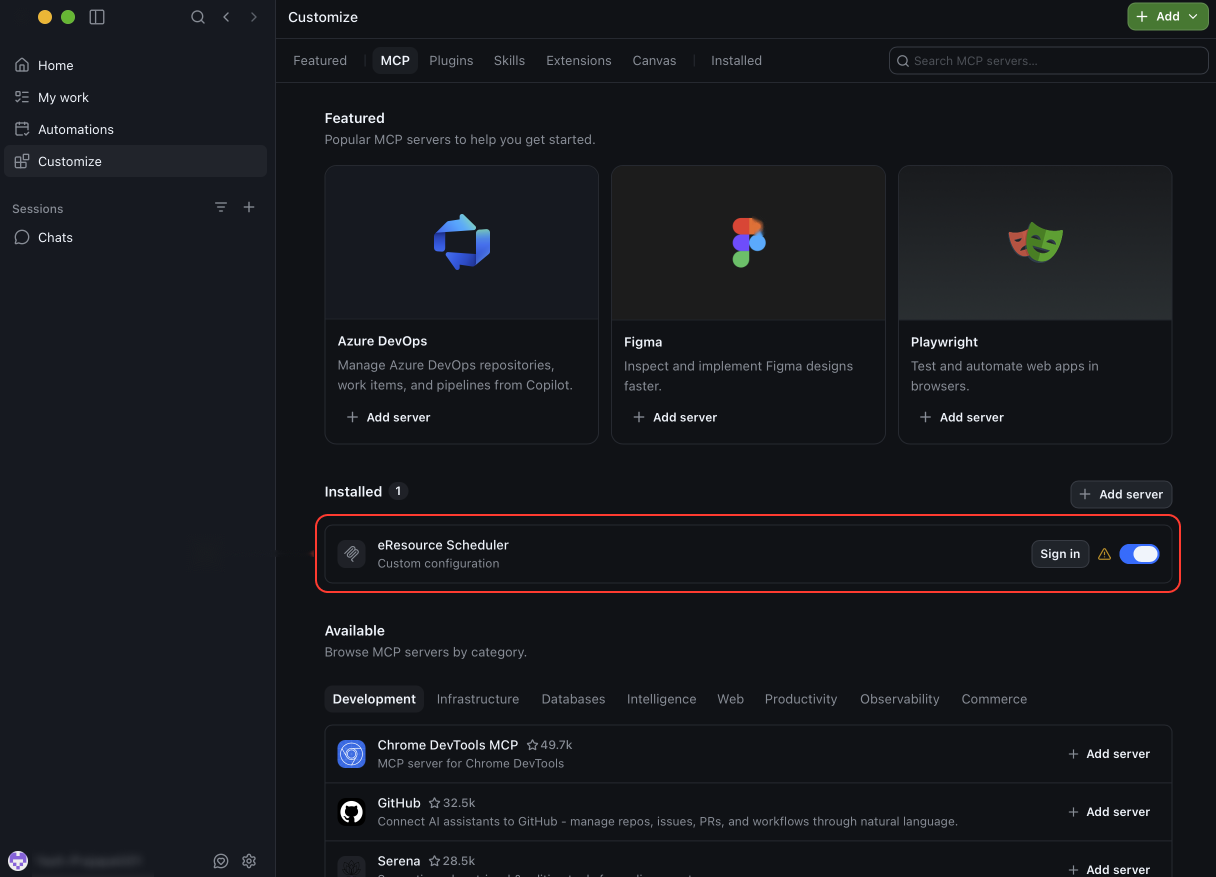Go back with the left chevron
Viewport: 1216px width, 877px height.
[x=226, y=17]
